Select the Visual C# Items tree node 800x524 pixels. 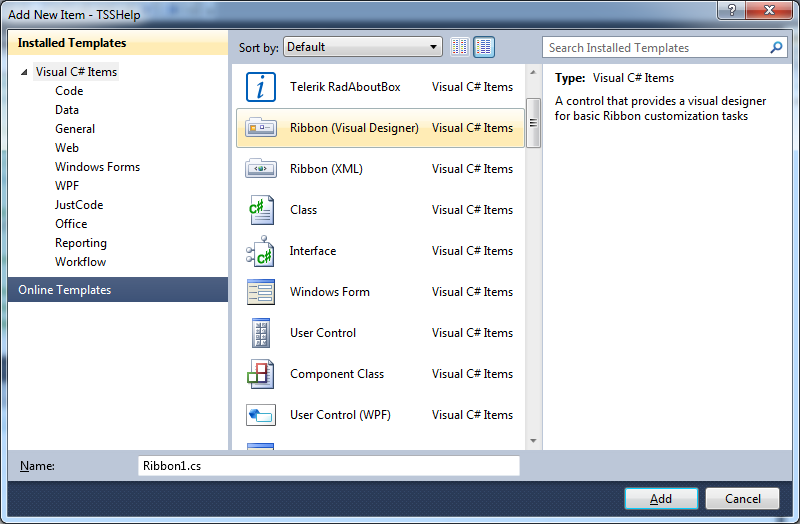(76, 72)
